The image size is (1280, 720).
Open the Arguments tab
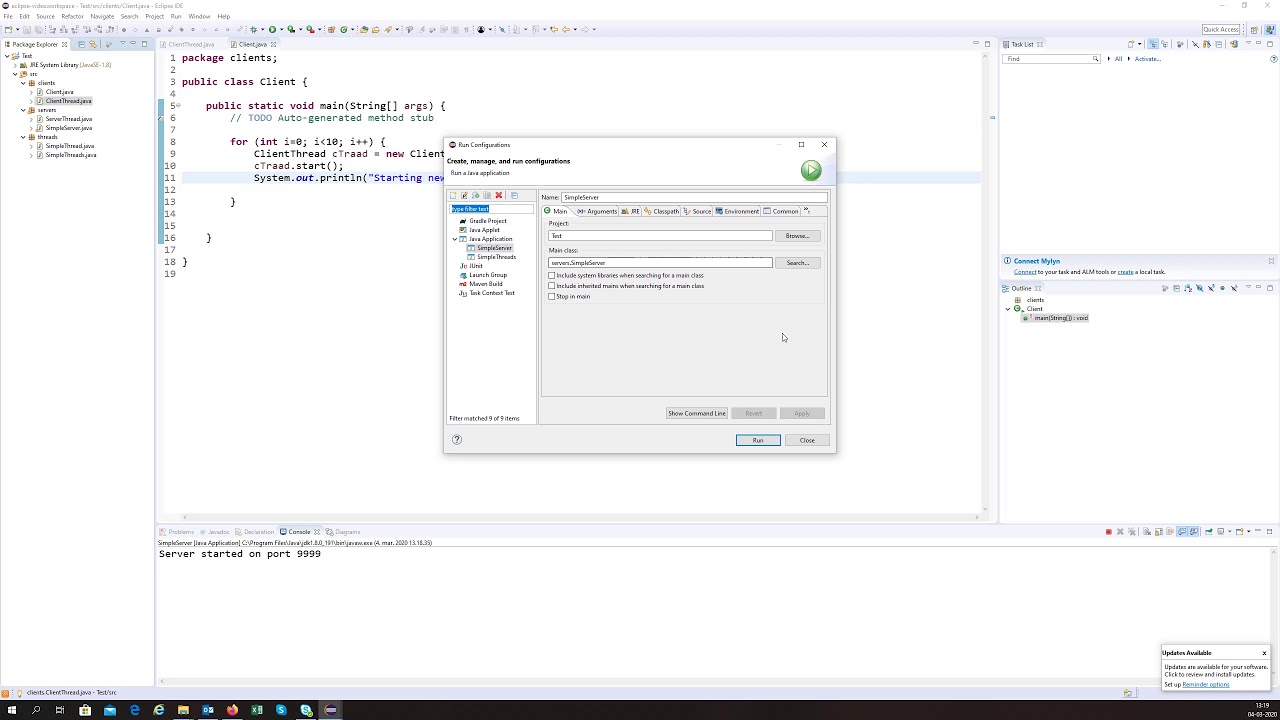coord(597,211)
